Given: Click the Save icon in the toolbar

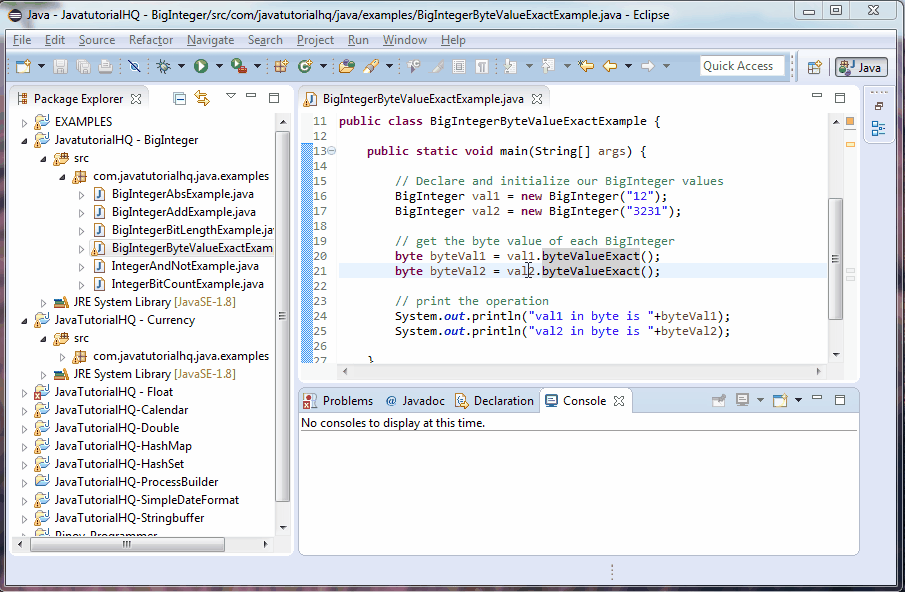Looking at the screenshot, I should point(61,65).
